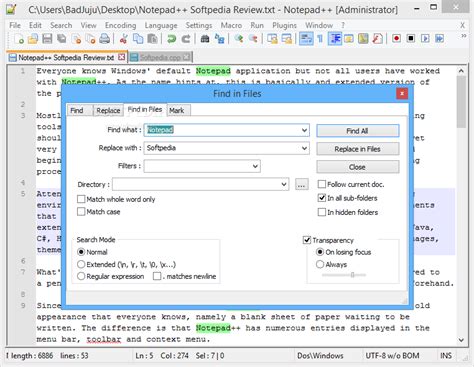Switch to the Find tab
The image size is (474, 367).
[x=77, y=111]
